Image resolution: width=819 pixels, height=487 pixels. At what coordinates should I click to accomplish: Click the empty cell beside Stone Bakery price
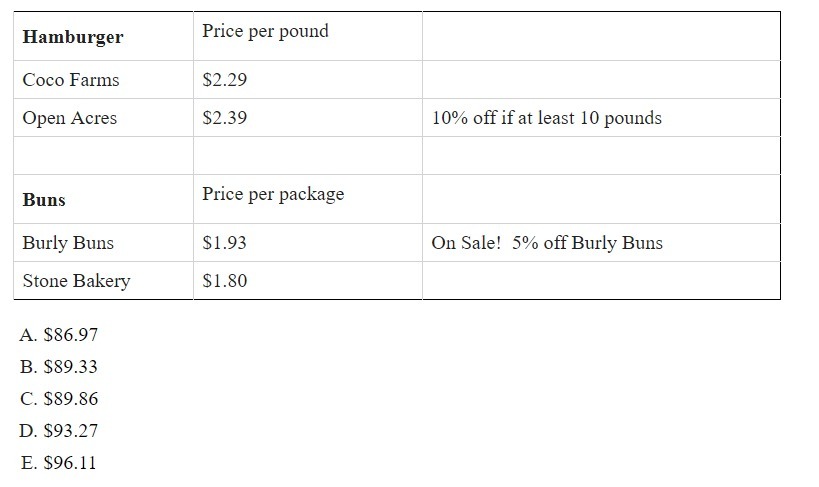click(x=601, y=281)
